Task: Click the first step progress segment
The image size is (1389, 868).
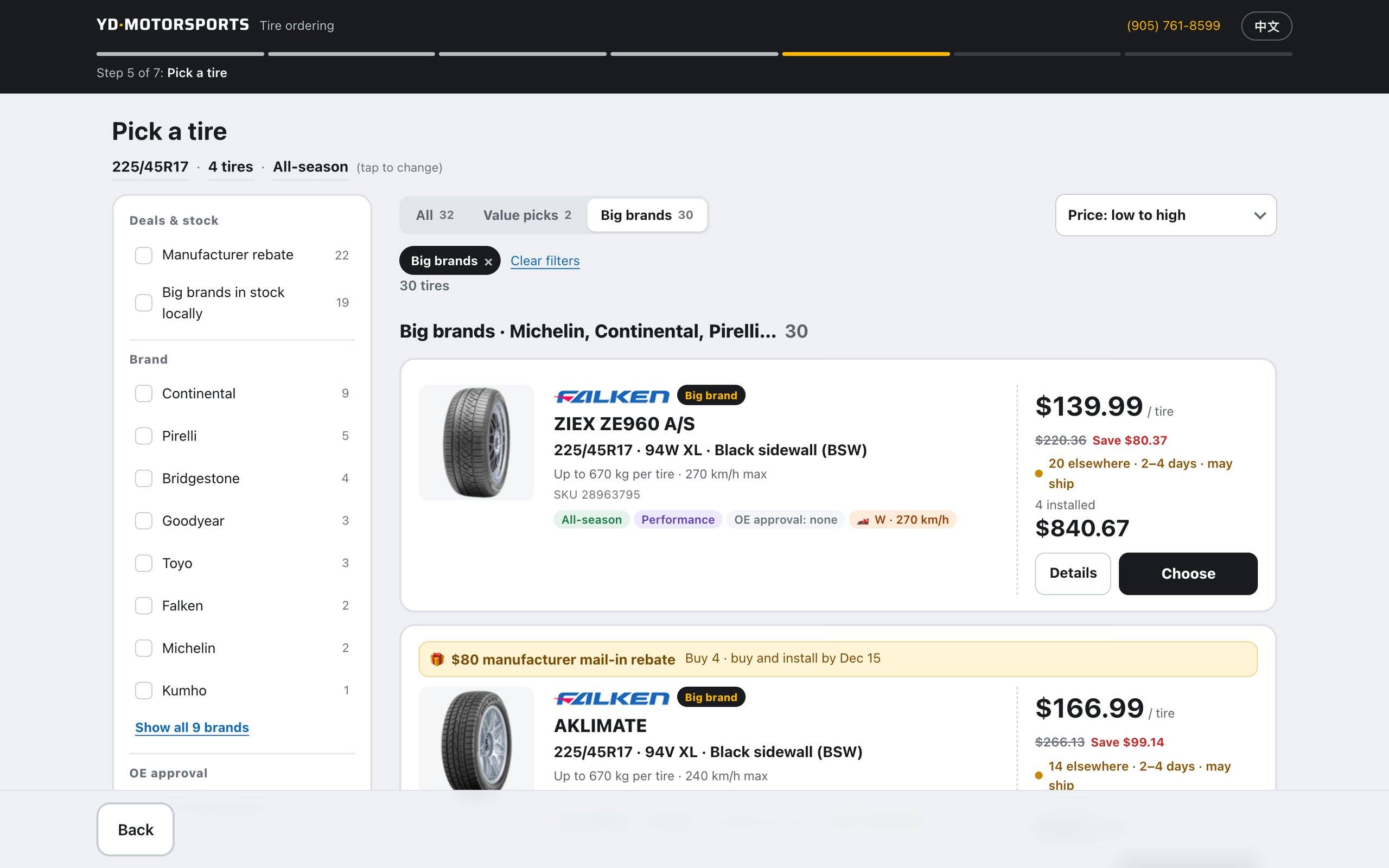Action: pos(180,54)
